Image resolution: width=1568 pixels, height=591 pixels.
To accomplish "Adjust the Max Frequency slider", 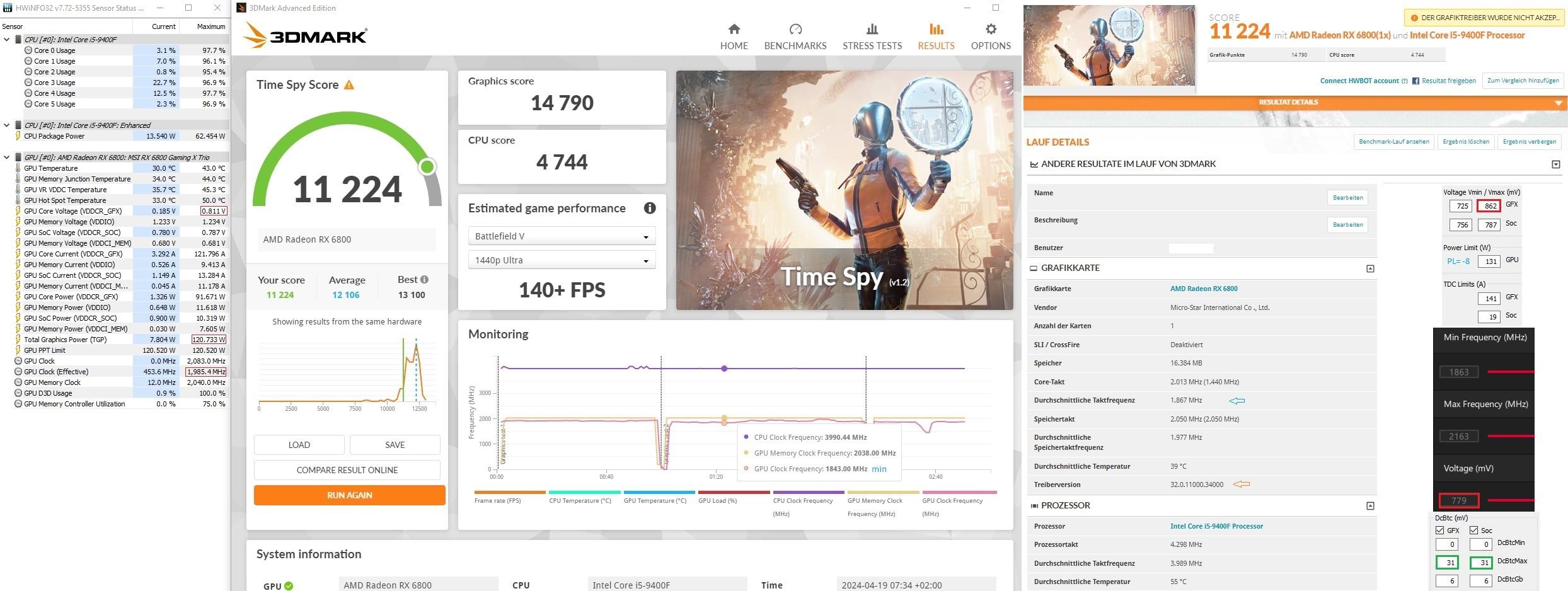I will (1510, 436).
